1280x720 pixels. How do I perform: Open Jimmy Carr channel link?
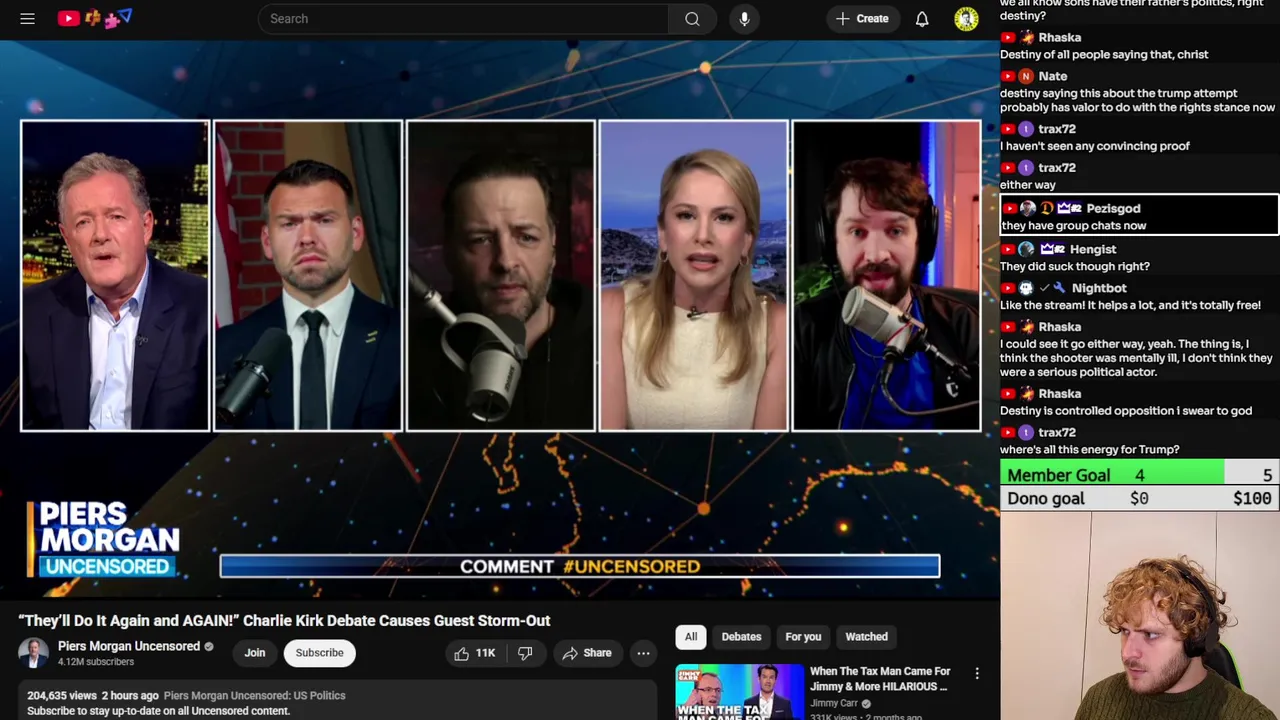click(x=834, y=703)
